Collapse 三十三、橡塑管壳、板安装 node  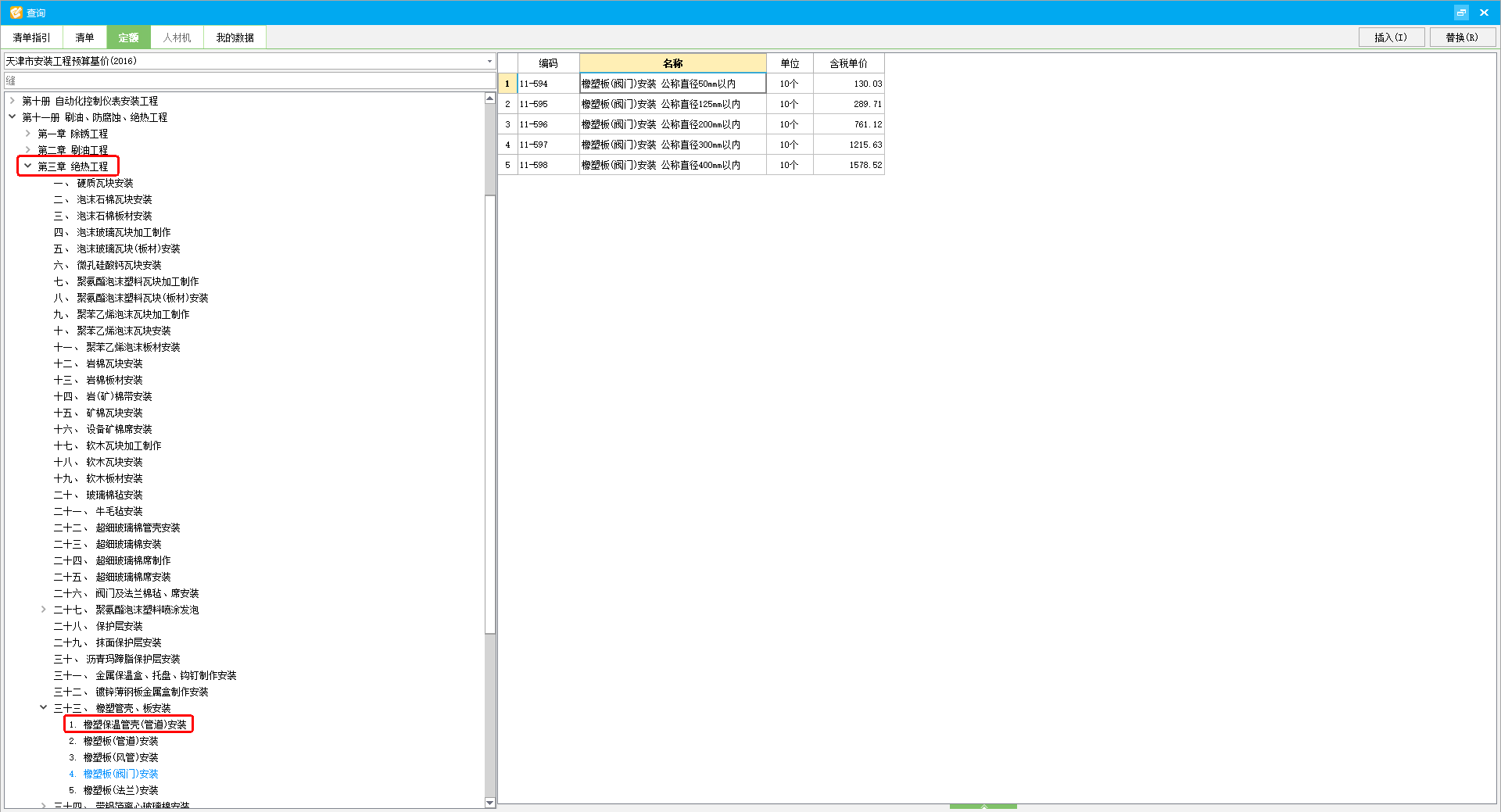point(44,708)
